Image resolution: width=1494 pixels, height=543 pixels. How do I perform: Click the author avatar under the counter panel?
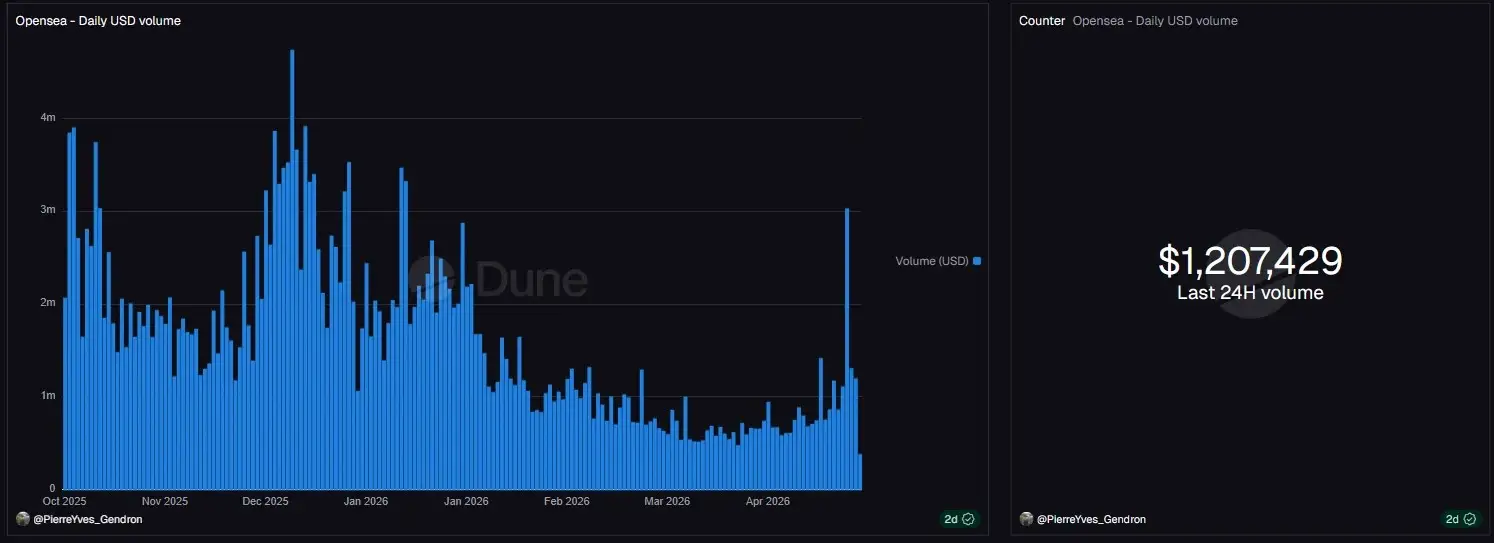click(1027, 519)
